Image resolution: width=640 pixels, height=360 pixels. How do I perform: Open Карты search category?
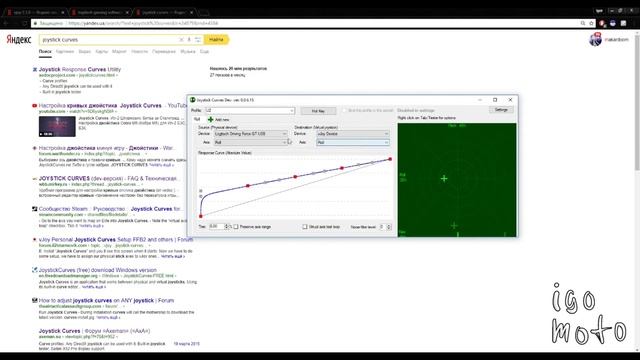tap(102, 51)
